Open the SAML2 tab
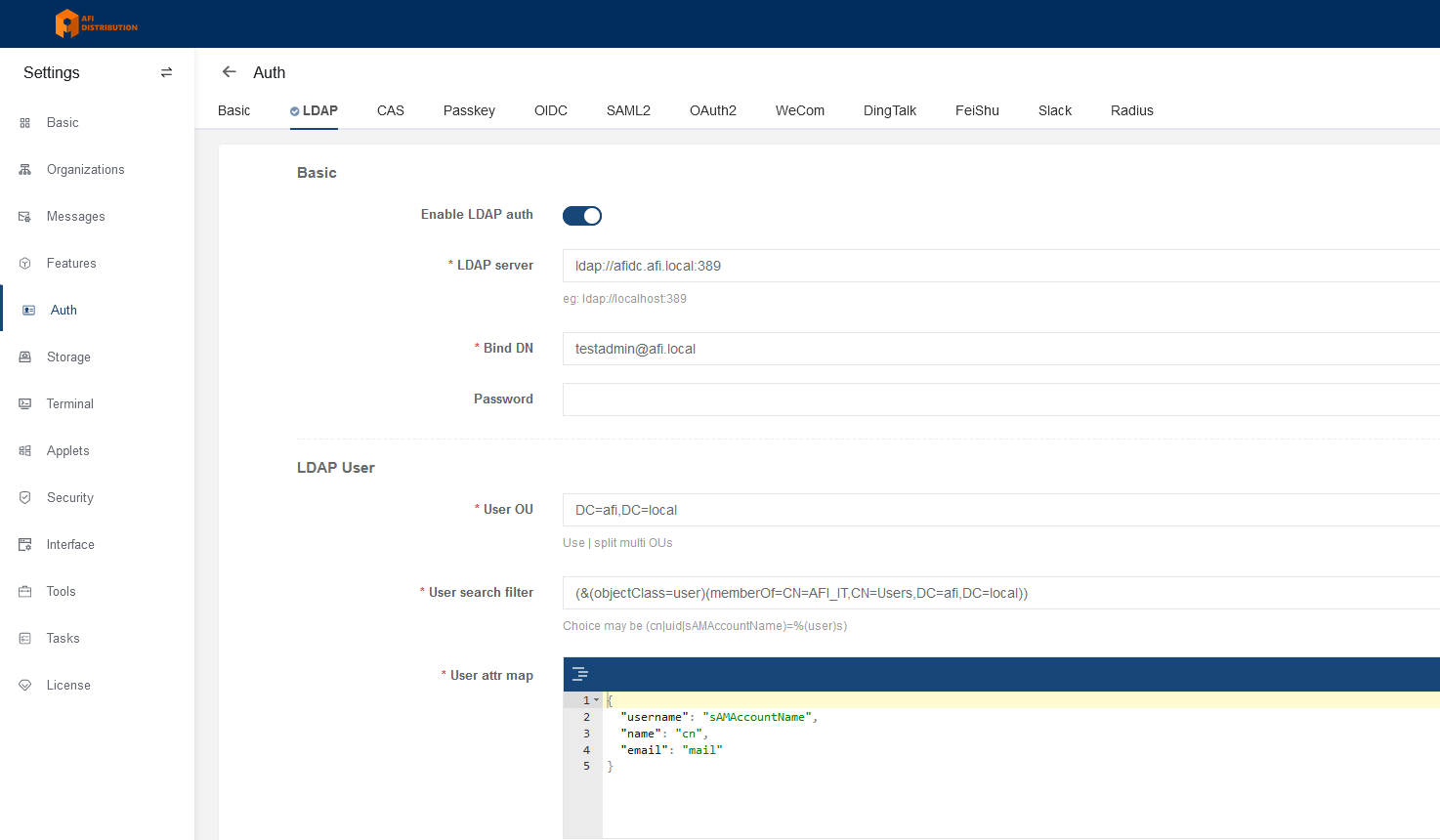This screenshot has height=840, width=1440. [628, 110]
